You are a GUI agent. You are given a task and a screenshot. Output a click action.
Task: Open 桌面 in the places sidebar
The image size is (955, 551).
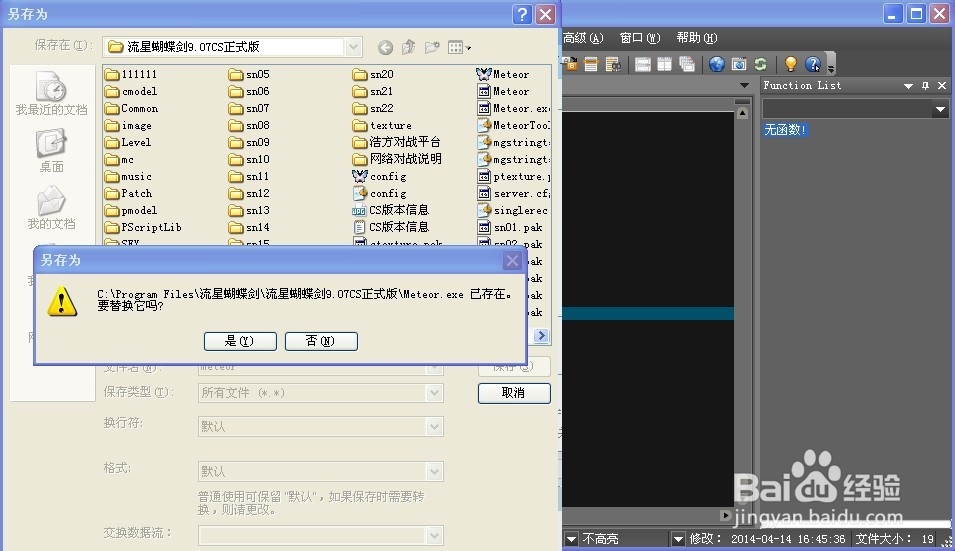51,150
